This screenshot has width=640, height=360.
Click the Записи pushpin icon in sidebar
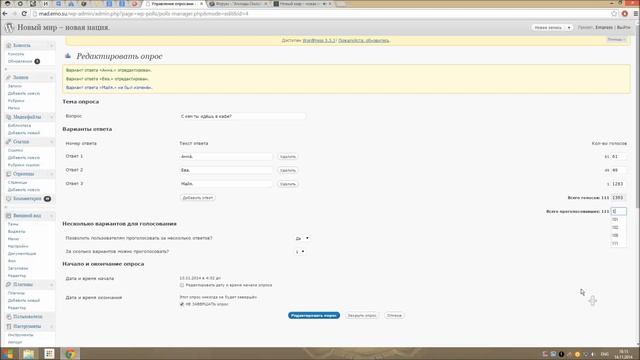(9, 77)
